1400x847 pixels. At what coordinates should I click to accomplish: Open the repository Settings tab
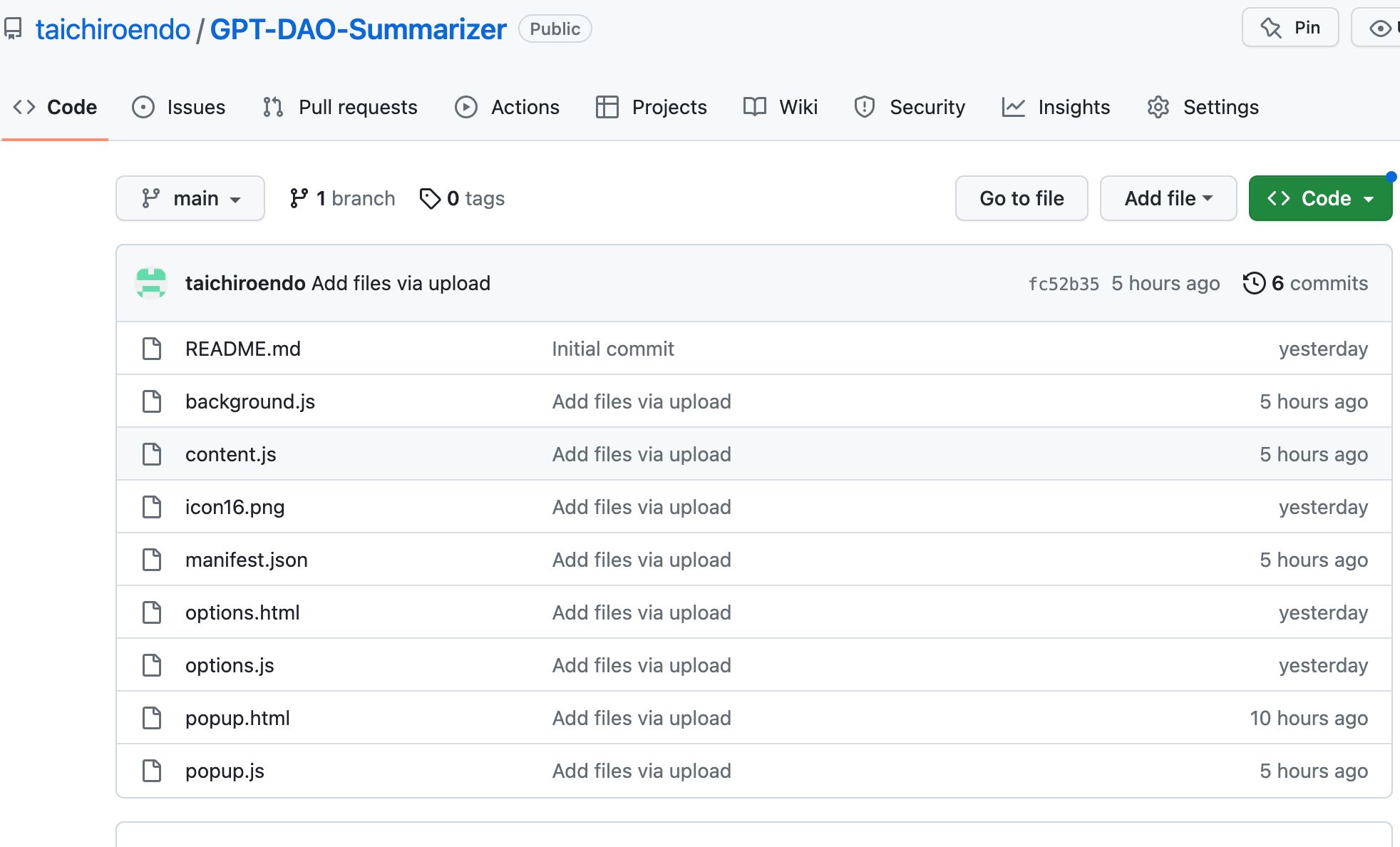coord(1203,107)
